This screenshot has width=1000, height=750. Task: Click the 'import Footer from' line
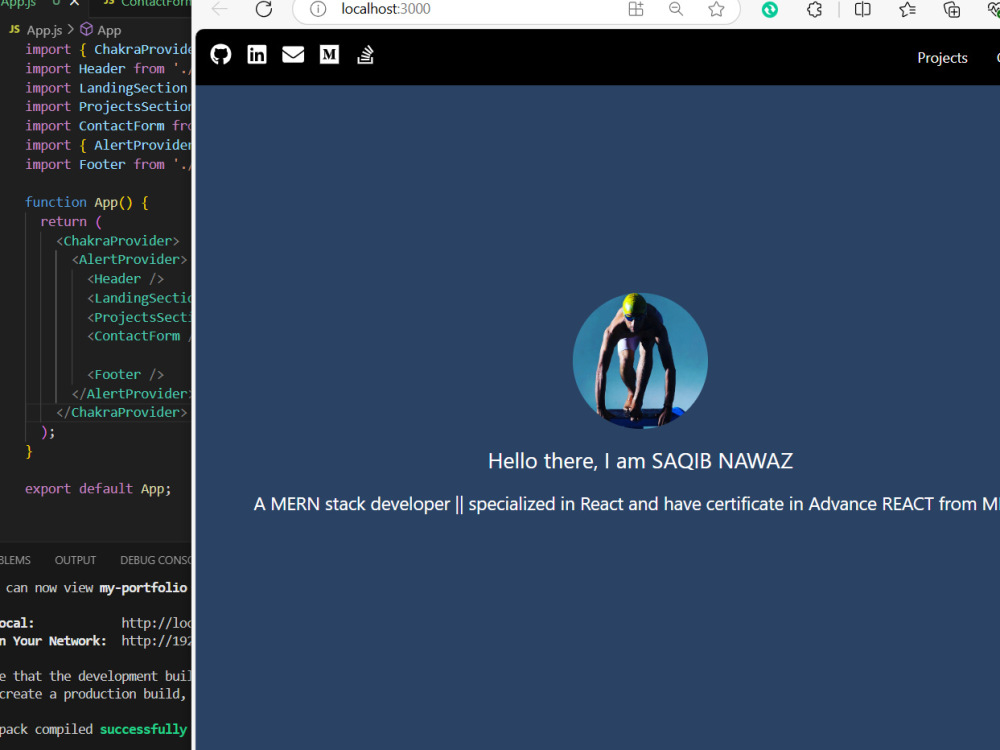[108, 165]
